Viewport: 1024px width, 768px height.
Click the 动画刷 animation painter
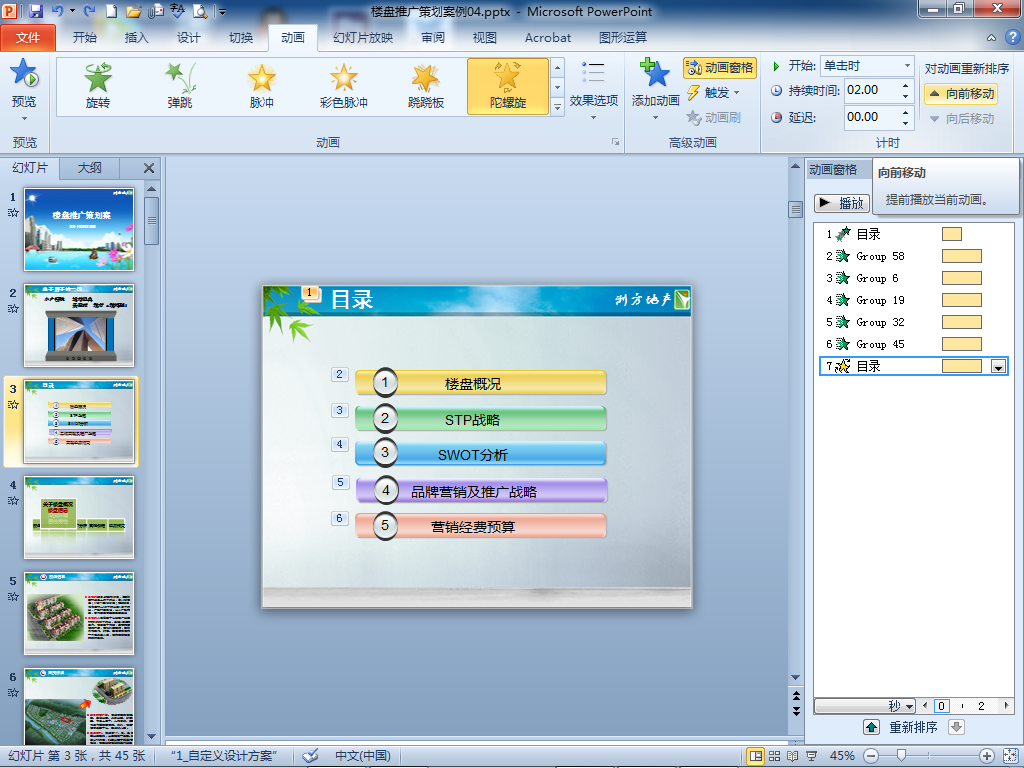click(x=714, y=118)
